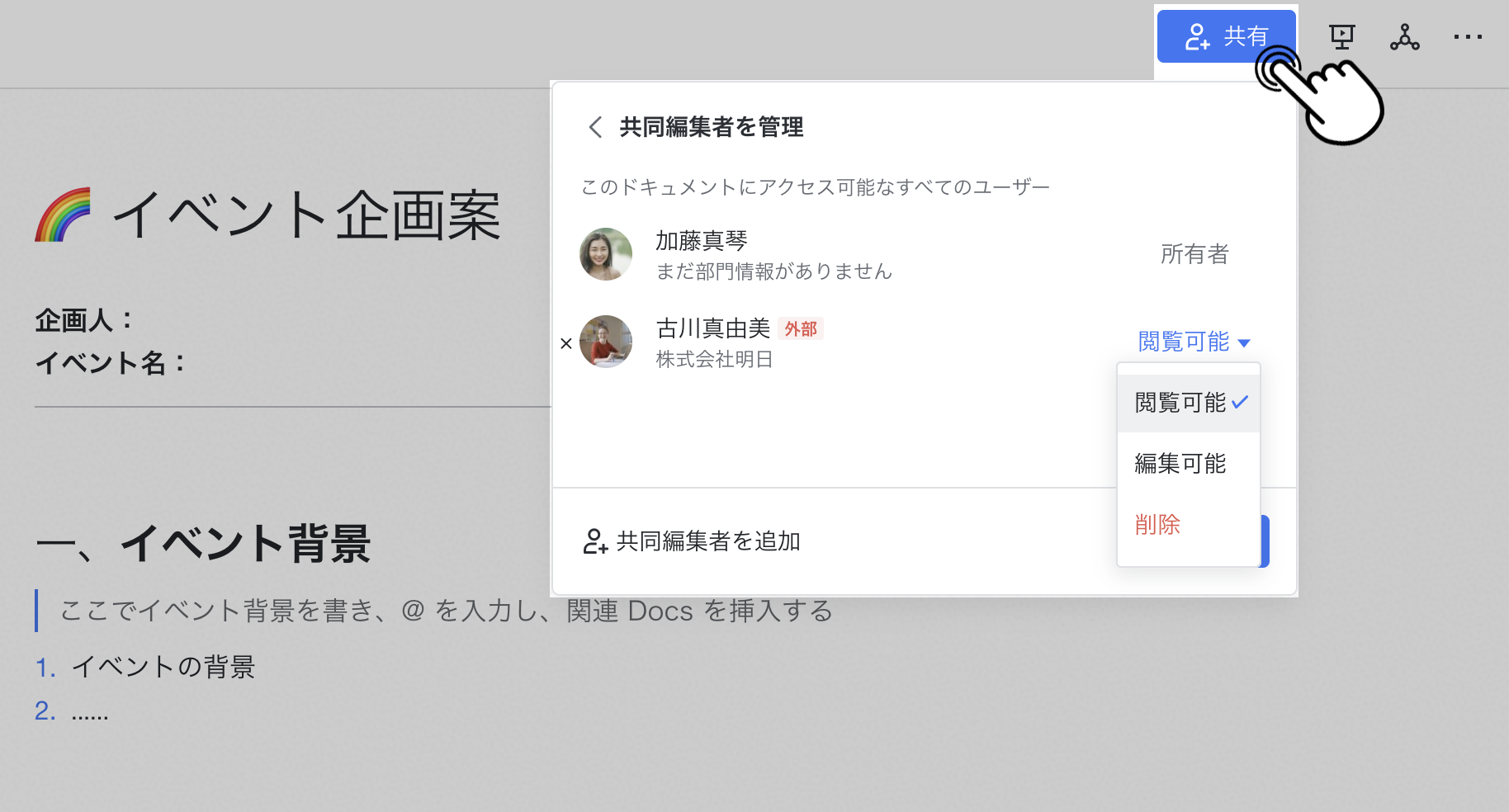Viewport: 1509px width, 812px height.
Task: Click the 企画人： field line
Action: pyautogui.click(x=84, y=320)
